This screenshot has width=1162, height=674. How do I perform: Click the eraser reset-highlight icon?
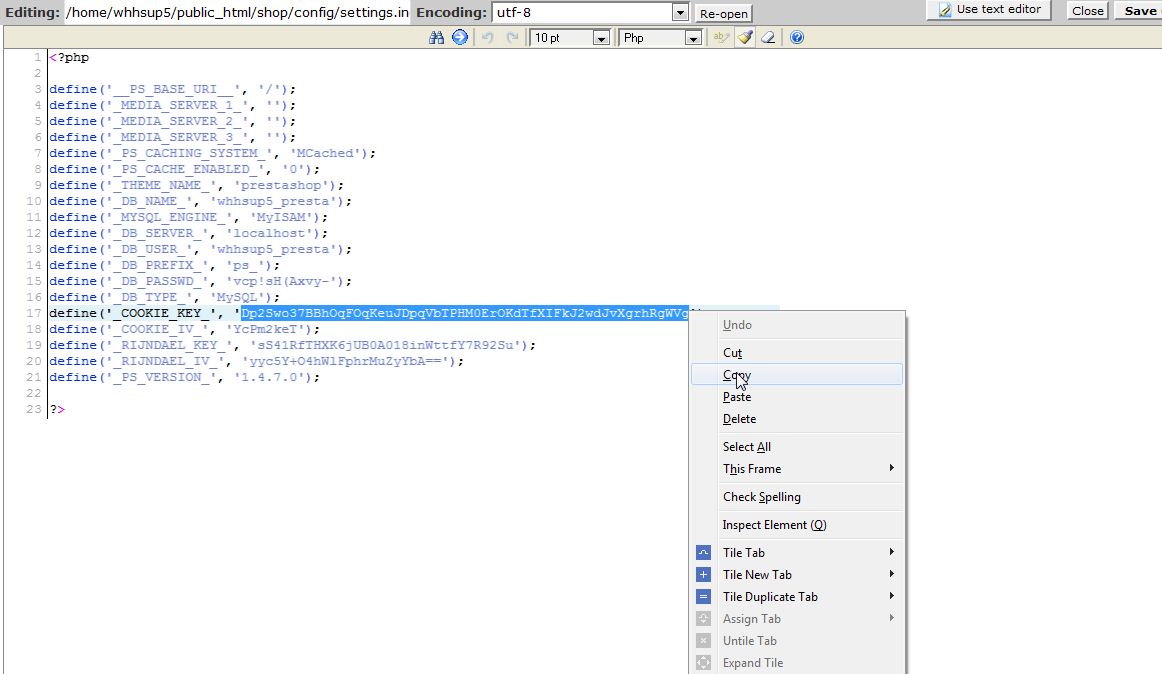point(768,38)
